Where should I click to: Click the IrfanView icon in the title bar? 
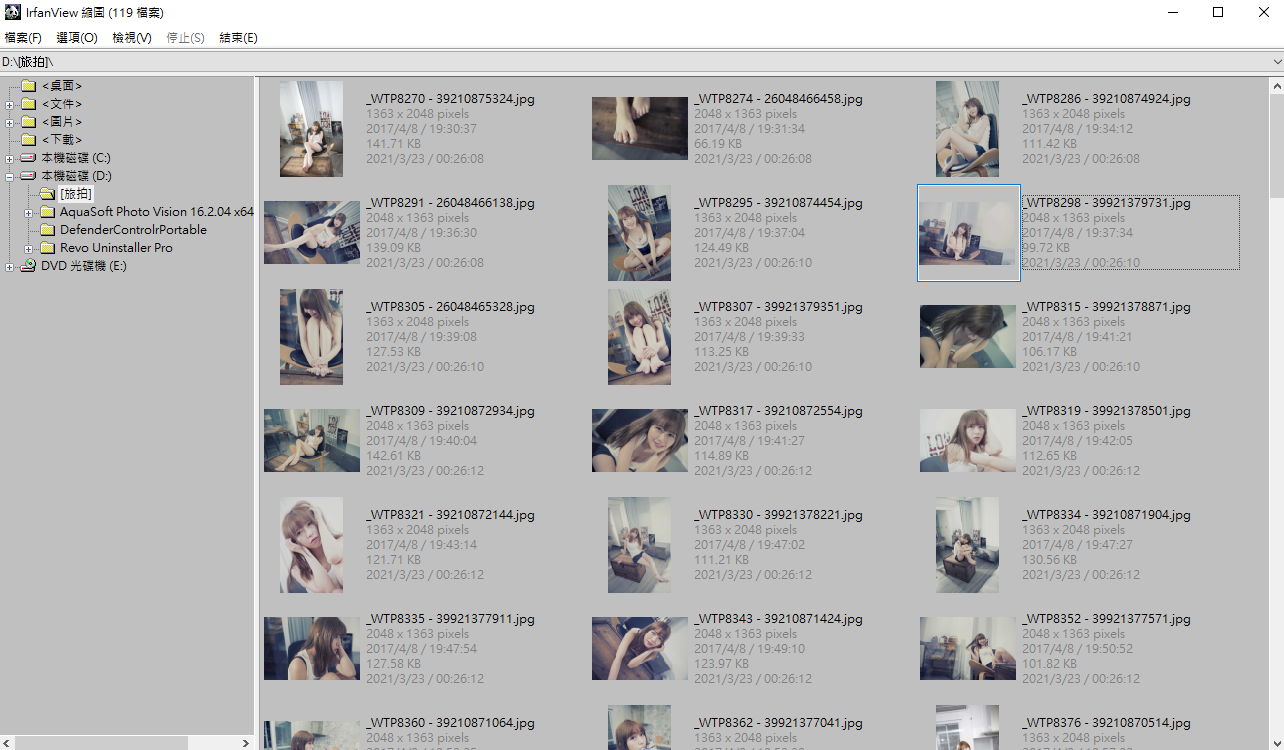pos(11,12)
